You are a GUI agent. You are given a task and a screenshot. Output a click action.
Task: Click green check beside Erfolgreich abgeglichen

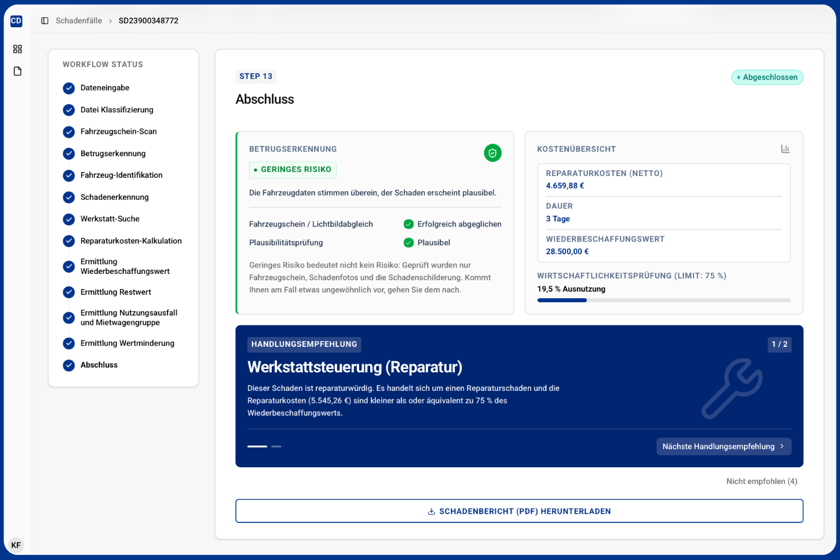409,224
